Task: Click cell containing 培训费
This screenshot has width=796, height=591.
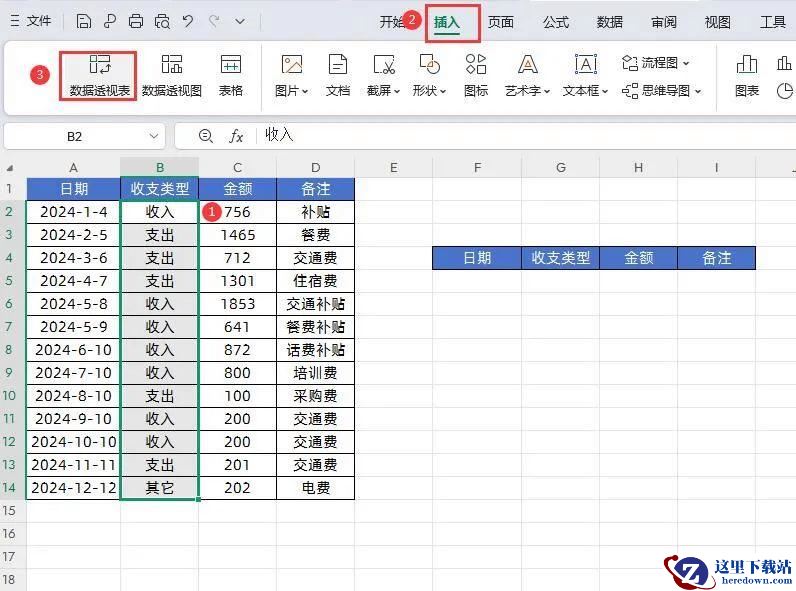Action: tap(316, 373)
